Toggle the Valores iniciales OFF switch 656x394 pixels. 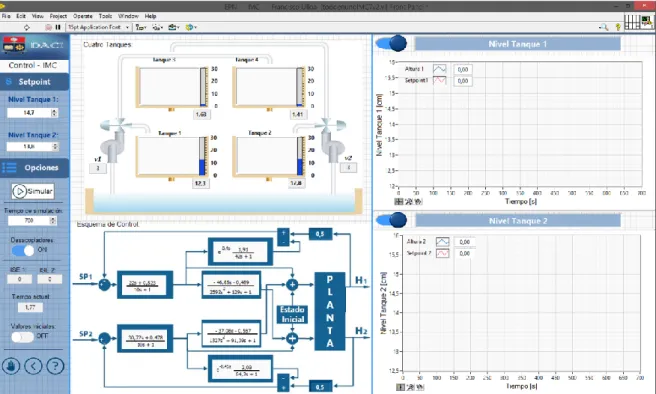point(23,337)
